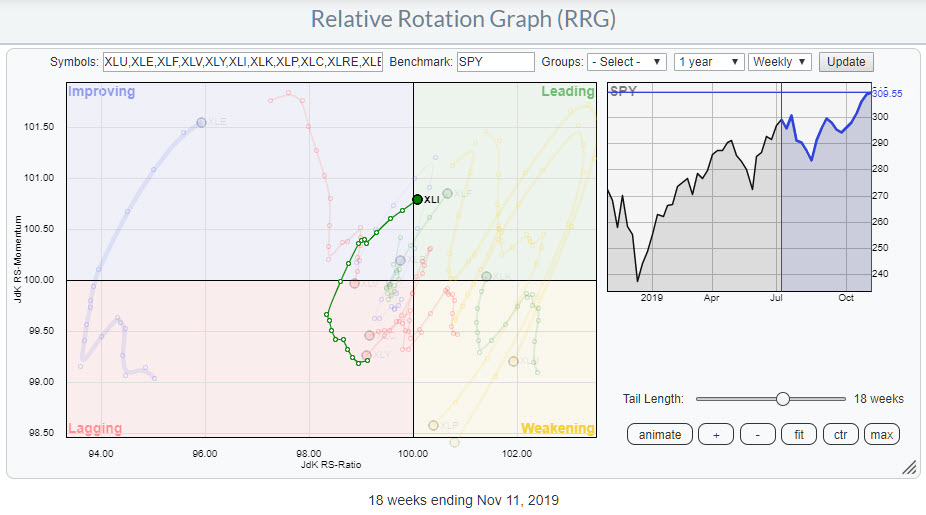Click the Tail Length label
This screenshot has width=926, height=515.
pos(653,399)
